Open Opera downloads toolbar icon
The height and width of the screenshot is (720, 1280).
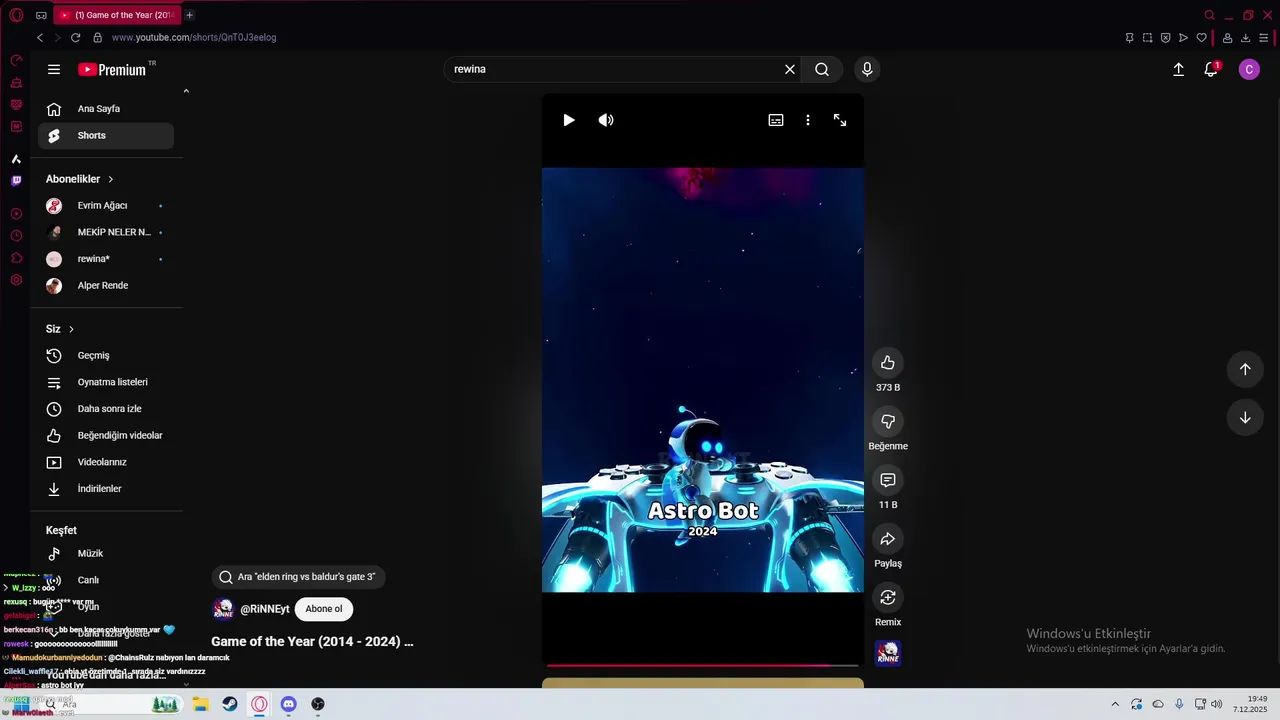click(1246, 38)
